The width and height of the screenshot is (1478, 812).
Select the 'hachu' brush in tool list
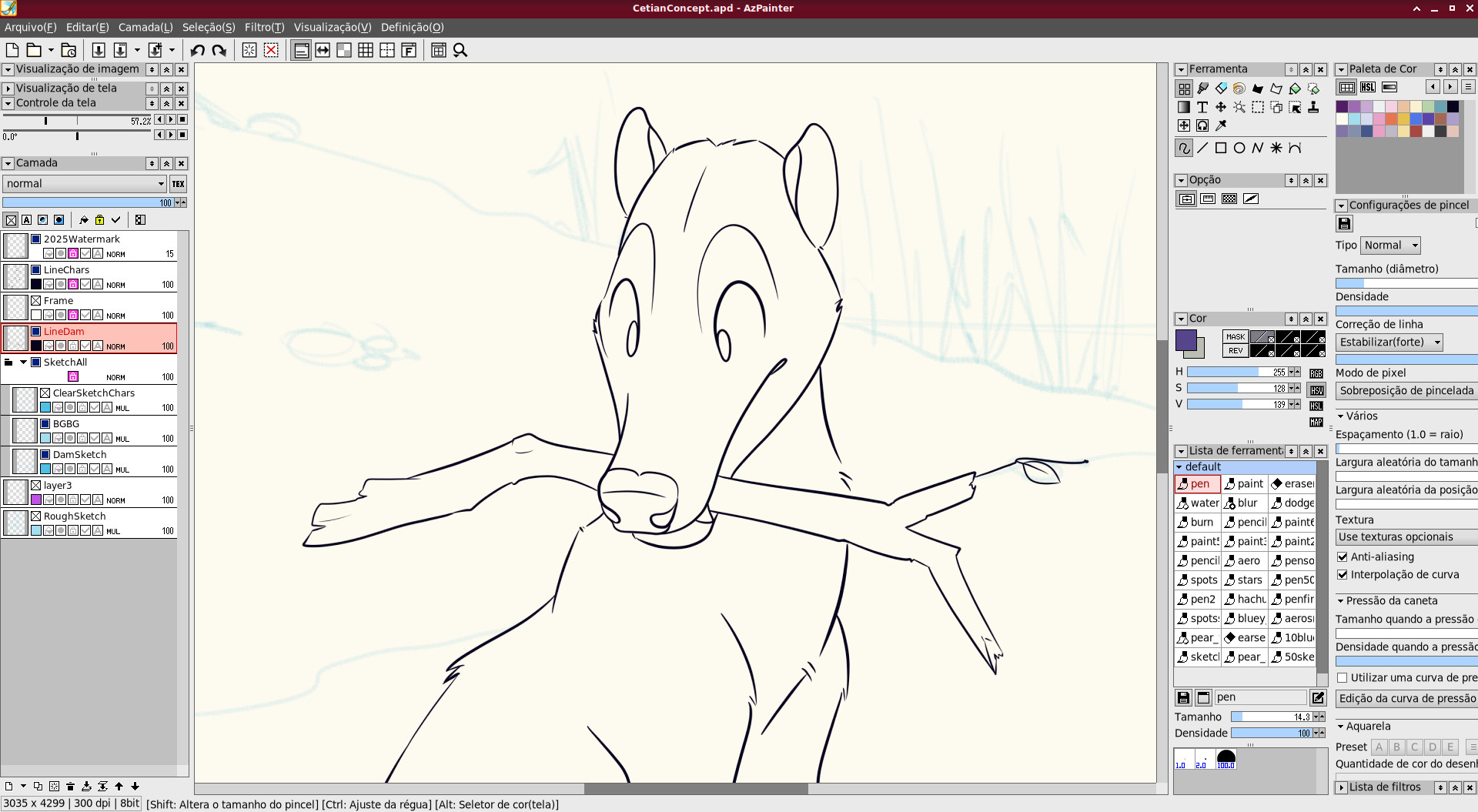tap(1244, 600)
